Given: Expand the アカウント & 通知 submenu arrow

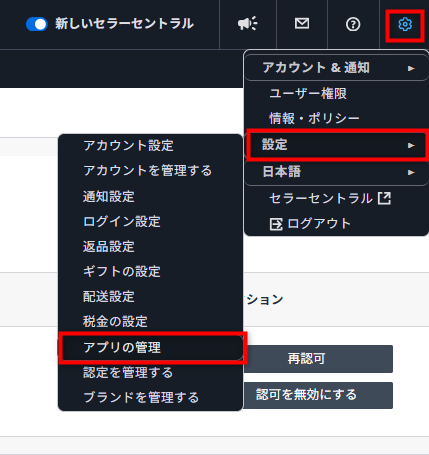Looking at the screenshot, I should tap(411, 68).
